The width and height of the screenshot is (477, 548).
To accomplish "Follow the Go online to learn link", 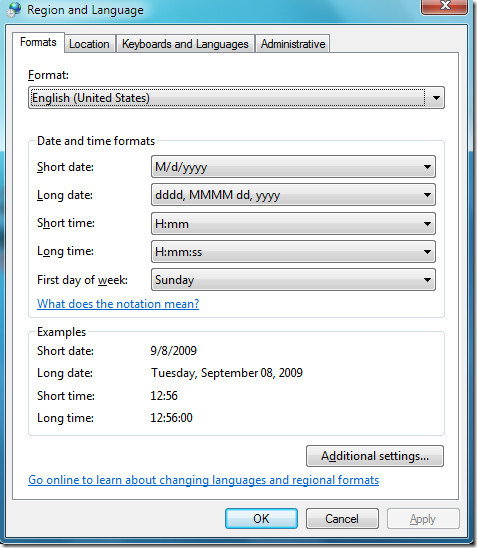I will pos(203,480).
